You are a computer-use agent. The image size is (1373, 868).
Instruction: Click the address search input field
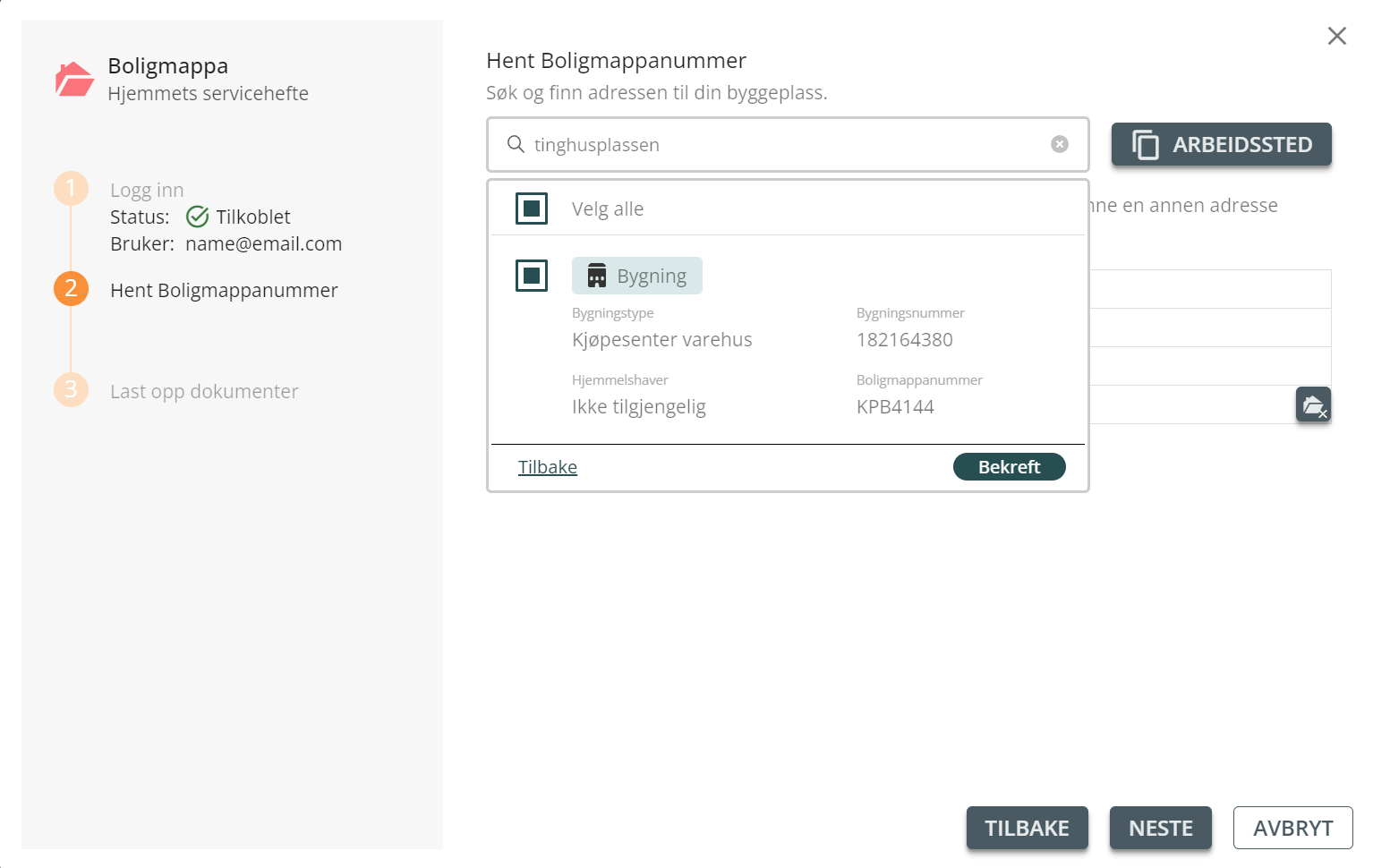tap(788, 144)
